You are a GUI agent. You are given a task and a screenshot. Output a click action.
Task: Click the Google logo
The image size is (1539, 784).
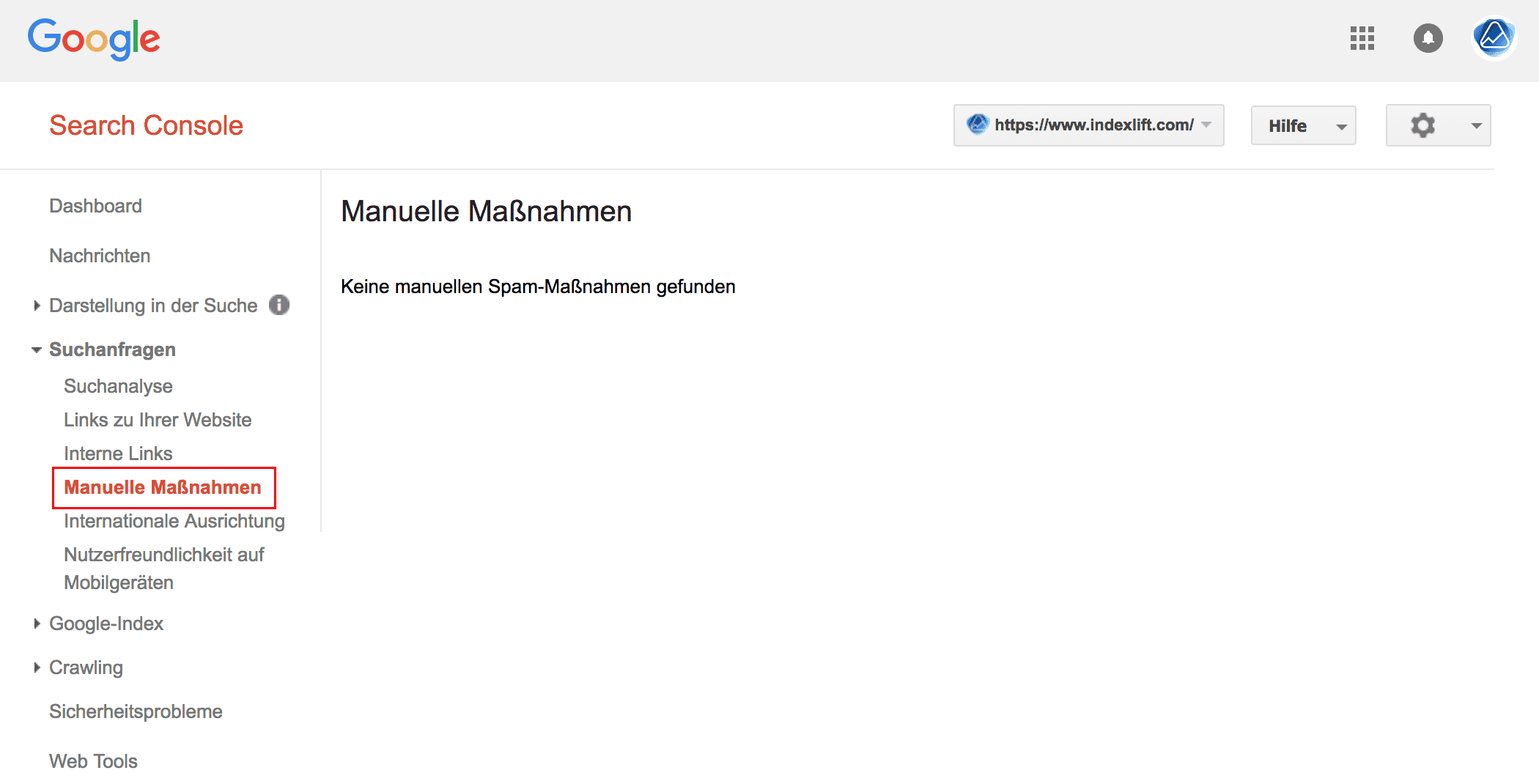pos(94,39)
